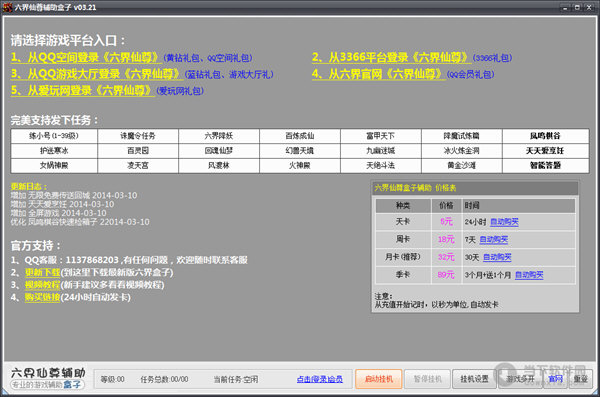Click the 任务总数:00/00 status text

click(x=164, y=379)
